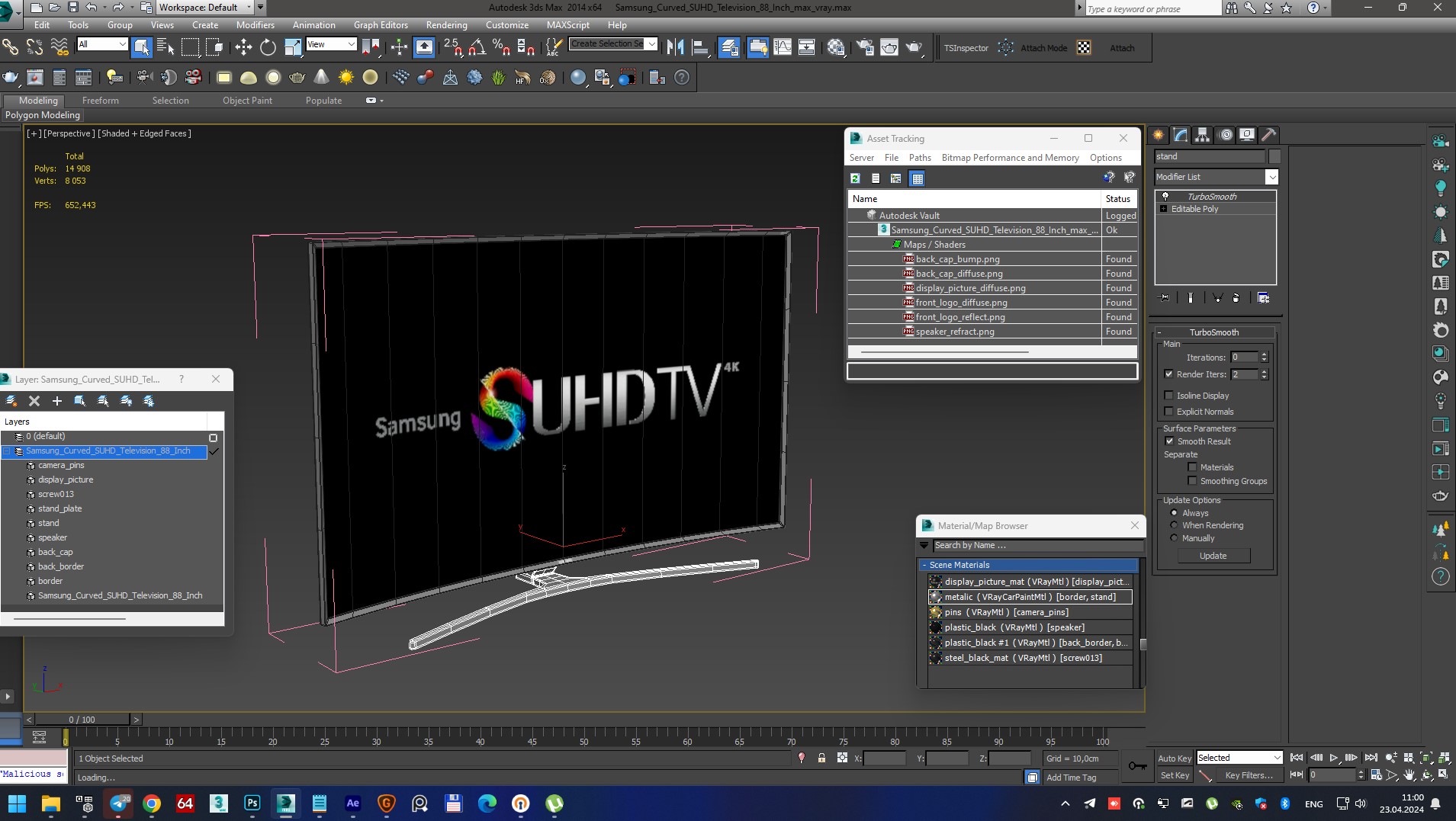Click Configure Modifier Sets icon
1456x821 pixels.
pyautogui.click(x=1263, y=298)
